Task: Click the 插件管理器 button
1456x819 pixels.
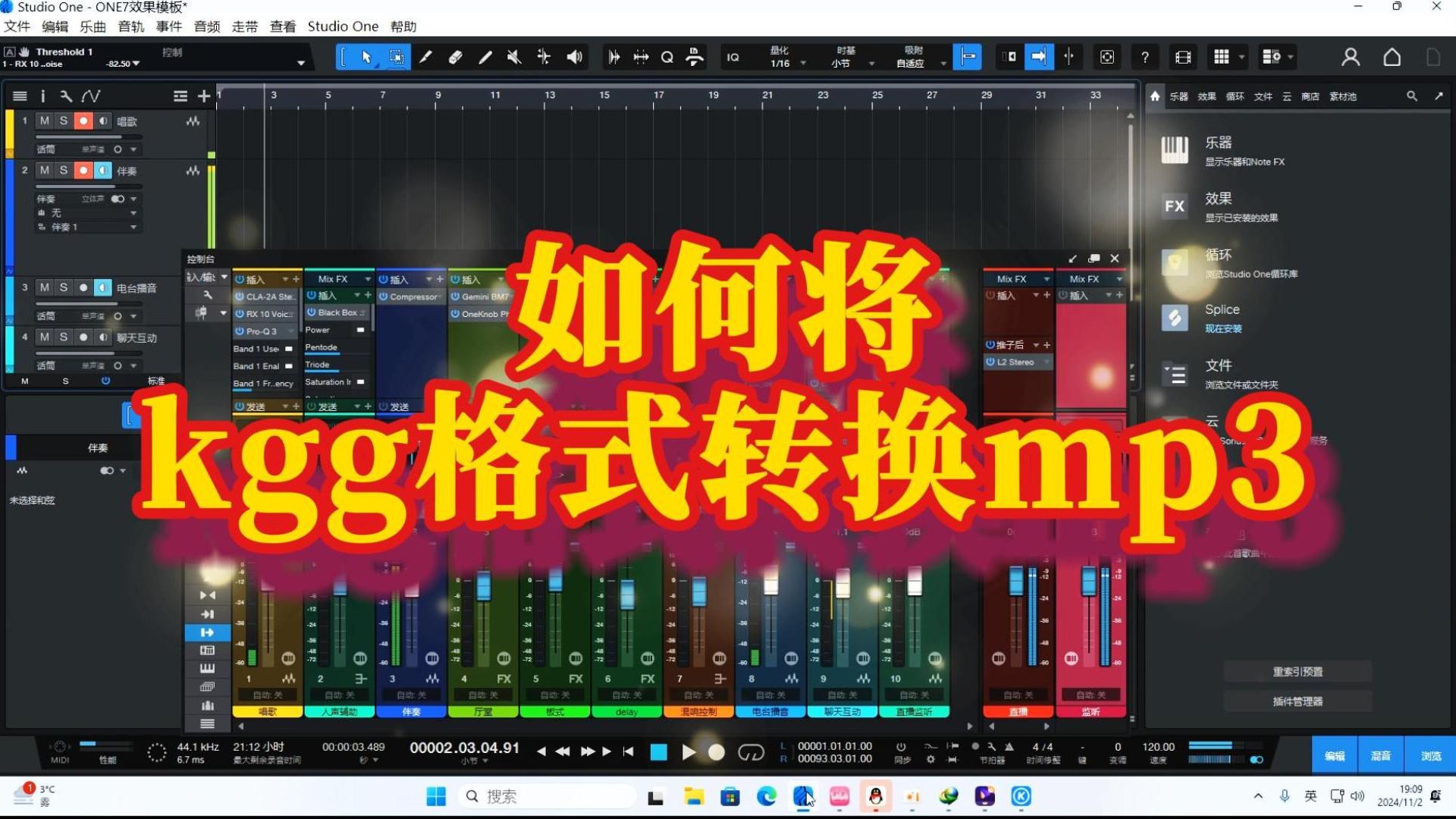Action: pos(1298,701)
